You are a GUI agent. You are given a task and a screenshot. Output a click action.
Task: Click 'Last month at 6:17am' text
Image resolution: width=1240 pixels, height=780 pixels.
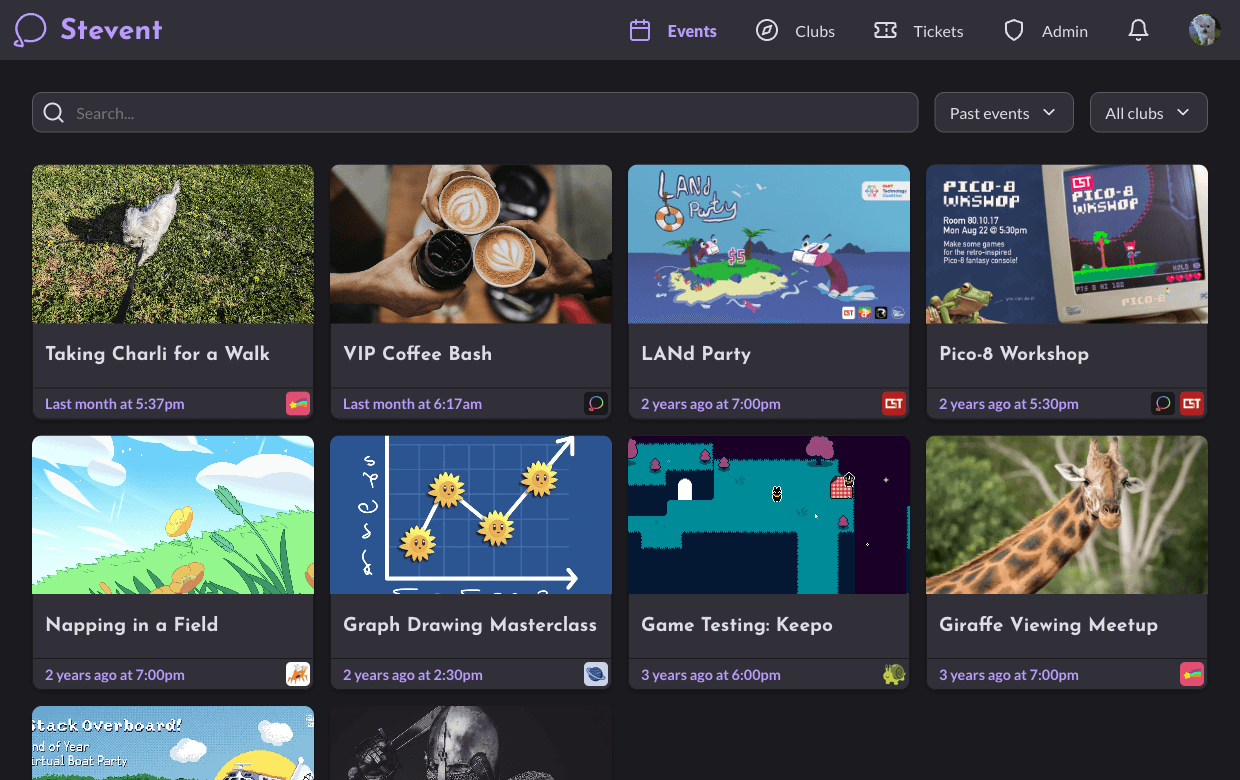point(412,404)
